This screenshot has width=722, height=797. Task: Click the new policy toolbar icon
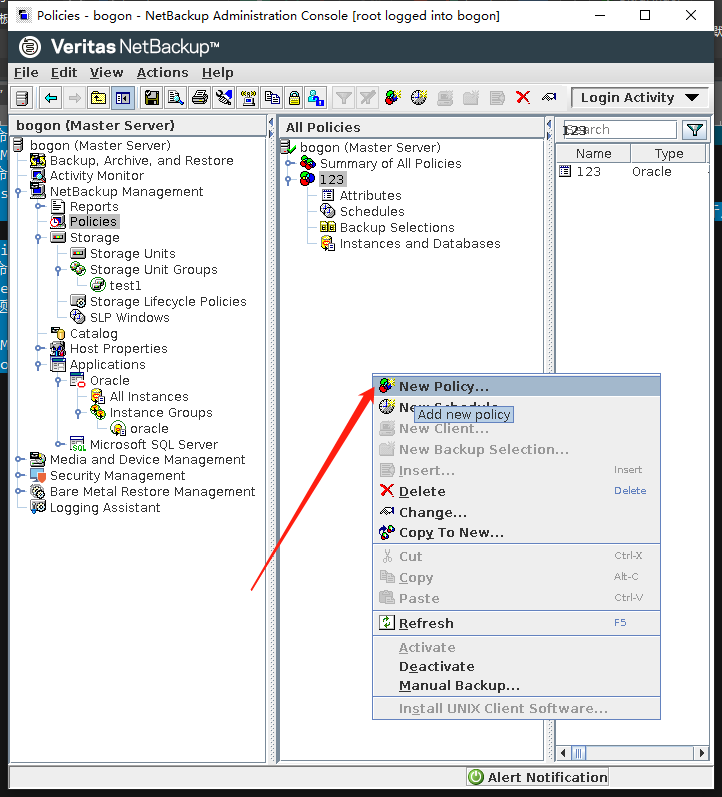point(393,97)
